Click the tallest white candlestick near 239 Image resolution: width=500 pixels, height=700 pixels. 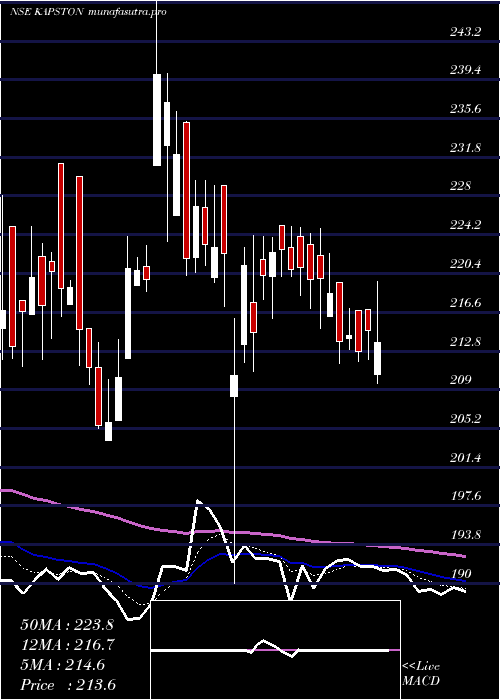(x=157, y=120)
